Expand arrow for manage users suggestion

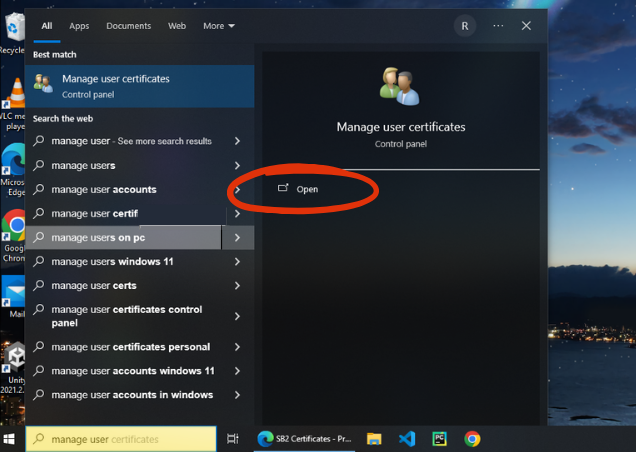[x=237, y=166]
